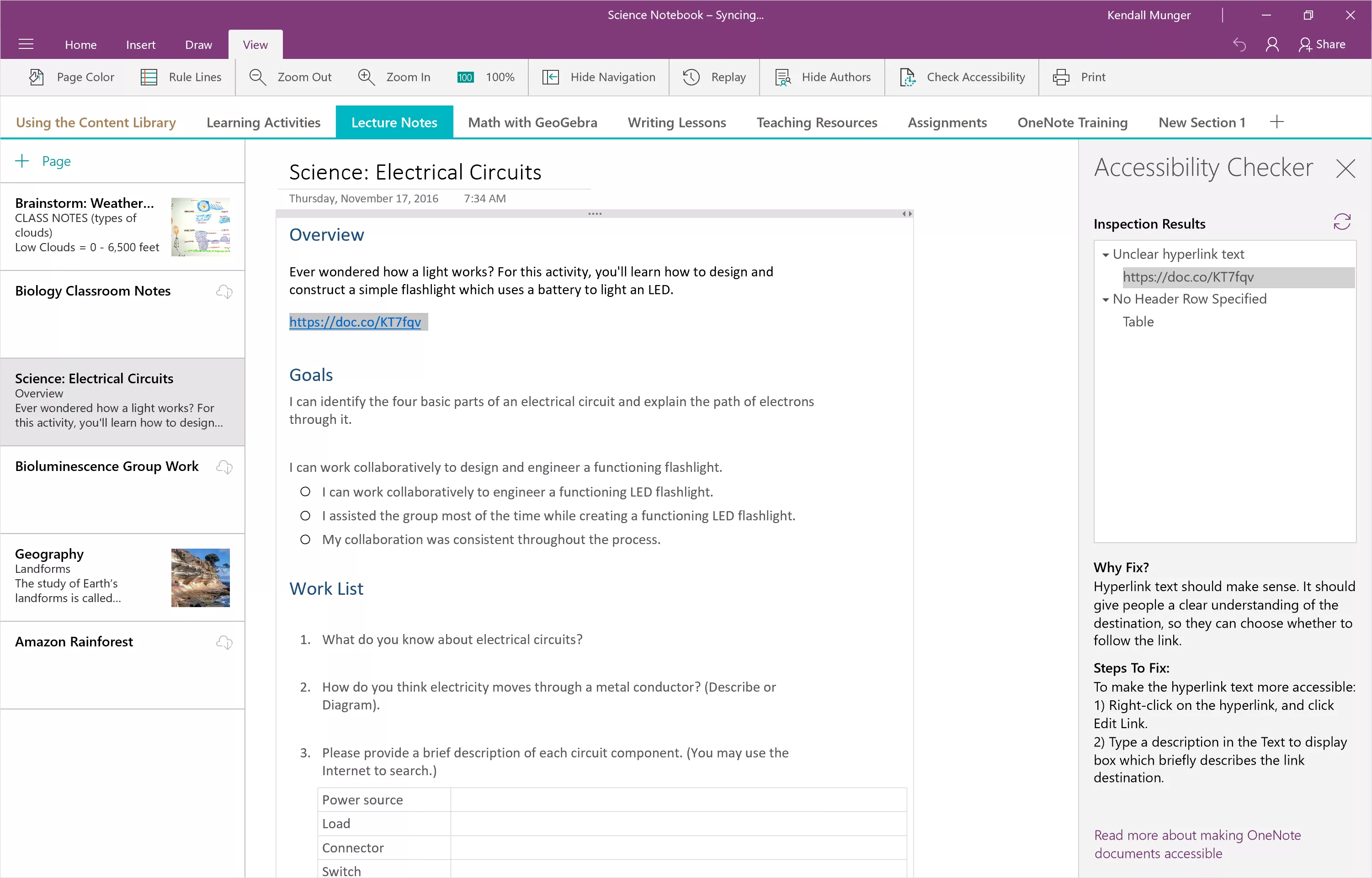This screenshot has height=878, width=1372.
Task: Follow the https://doc.co/KT7fqv link in page
Action: click(x=355, y=322)
